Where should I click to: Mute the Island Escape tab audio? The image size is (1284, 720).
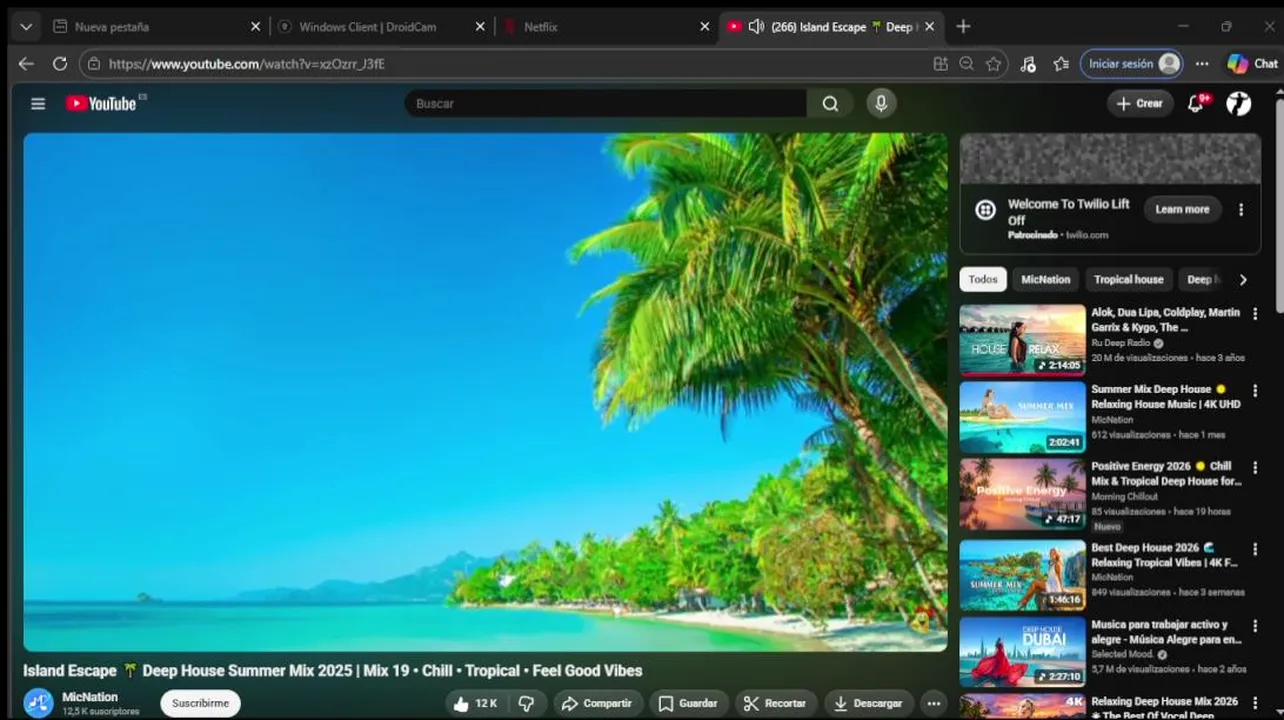coord(756,27)
